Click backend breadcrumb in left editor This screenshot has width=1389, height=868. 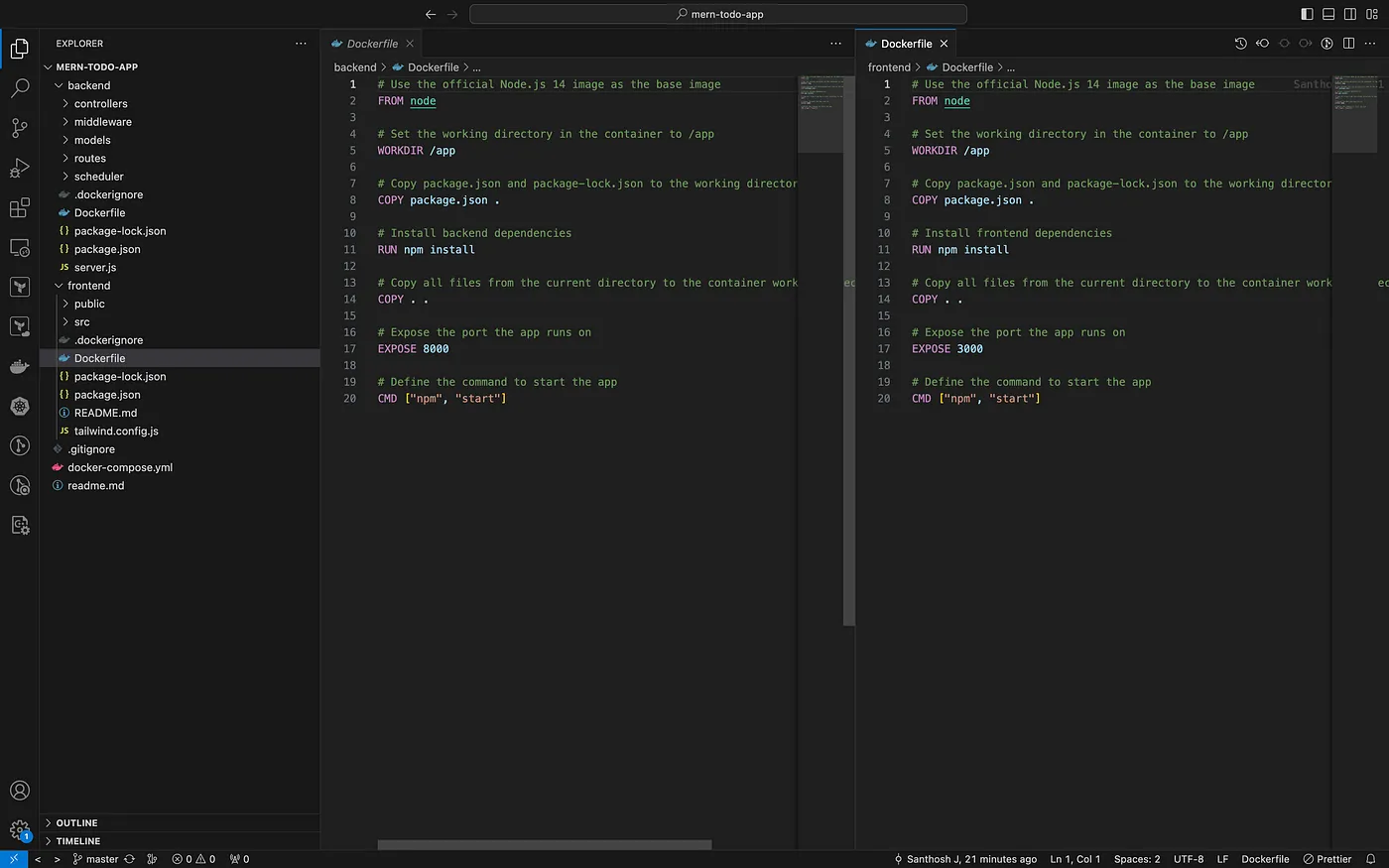[x=355, y=67]
